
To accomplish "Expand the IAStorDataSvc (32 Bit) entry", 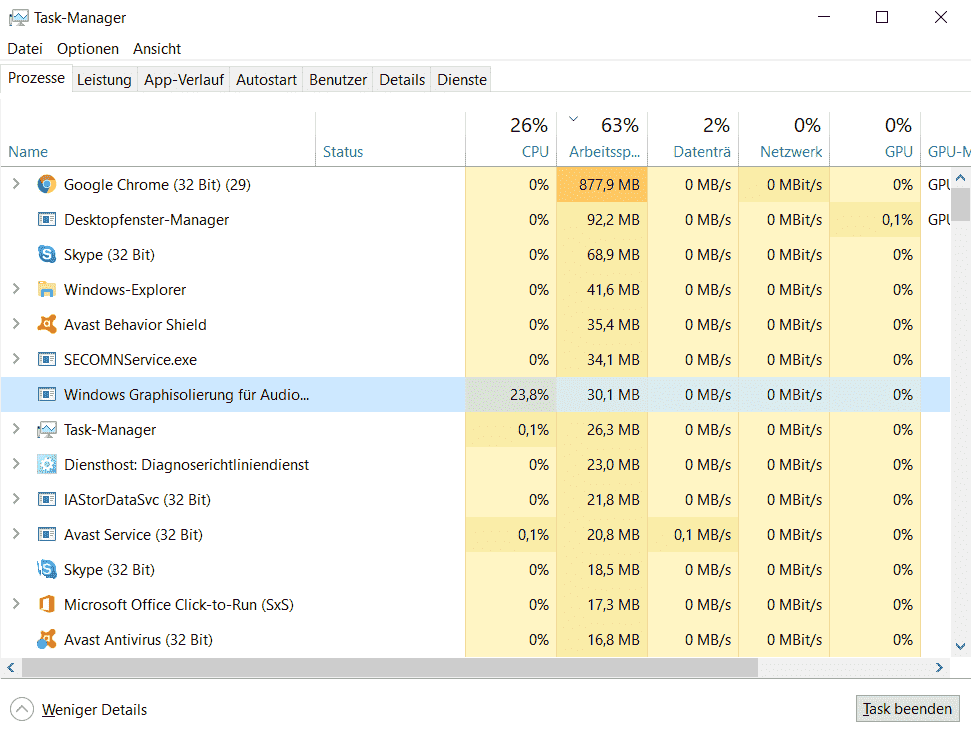I will pos(16,499).
